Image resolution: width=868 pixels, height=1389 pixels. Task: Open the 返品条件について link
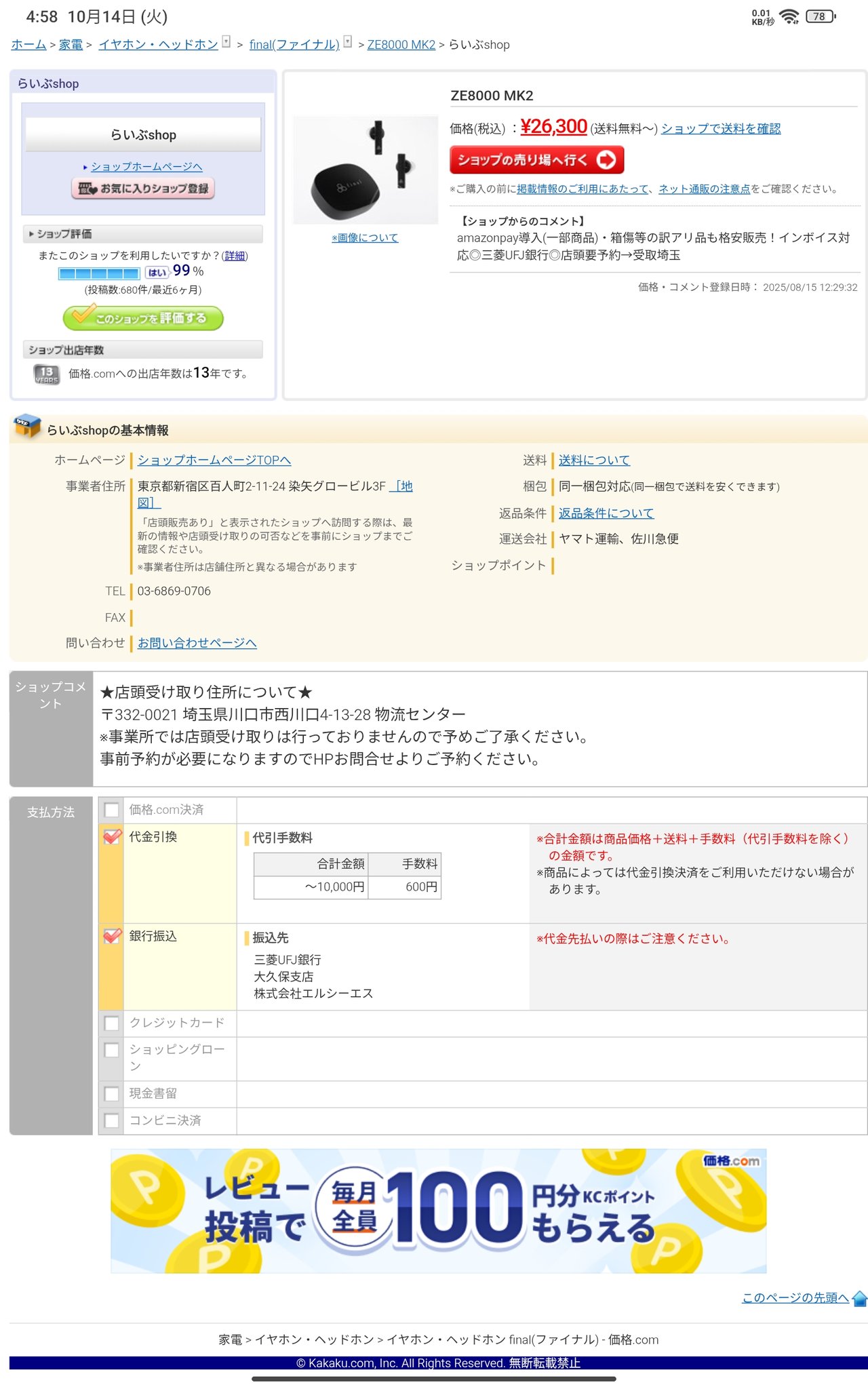coord(606,513)
